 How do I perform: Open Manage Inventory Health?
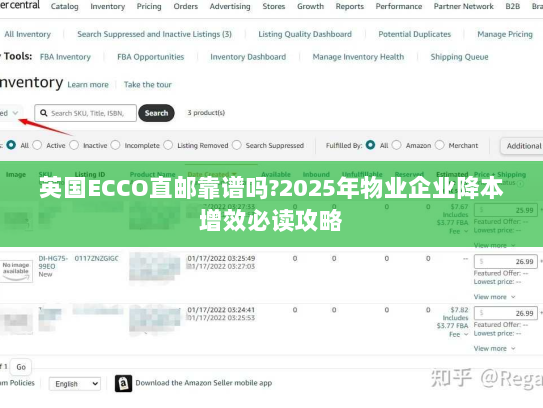click(358, 57)
